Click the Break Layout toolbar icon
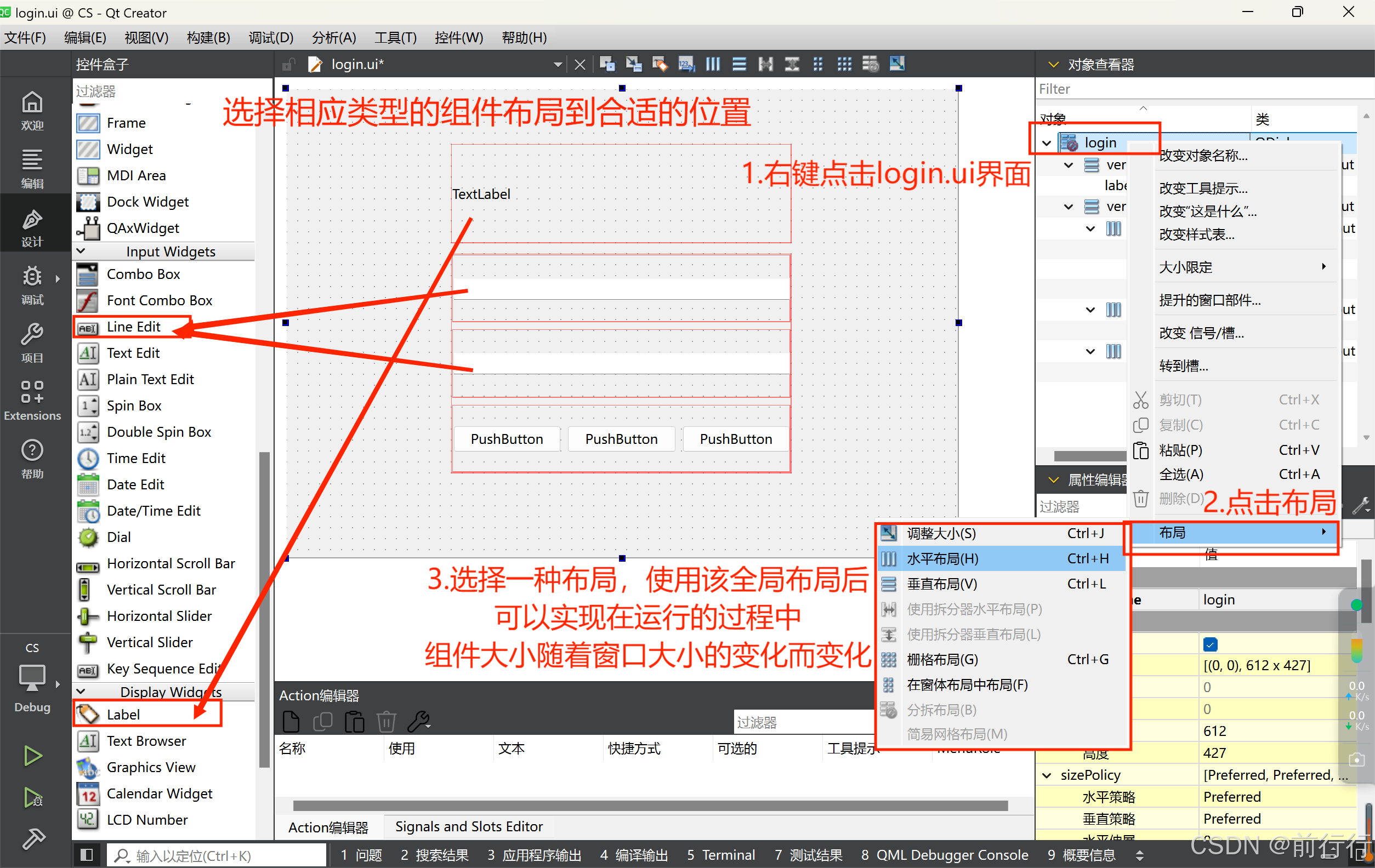This screenshot has width=1375, height=868. [x=870, y=64]
